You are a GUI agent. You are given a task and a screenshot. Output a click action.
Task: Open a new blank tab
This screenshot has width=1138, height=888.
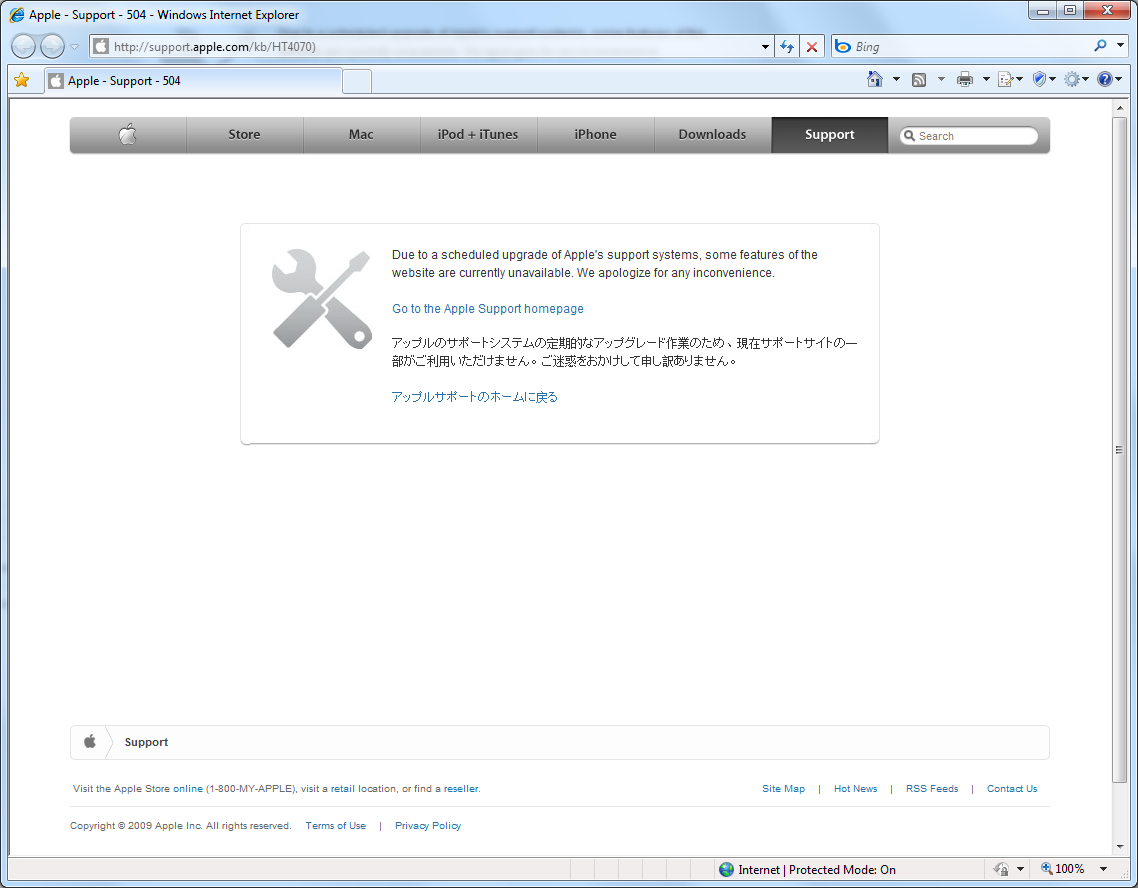point(356,81)
